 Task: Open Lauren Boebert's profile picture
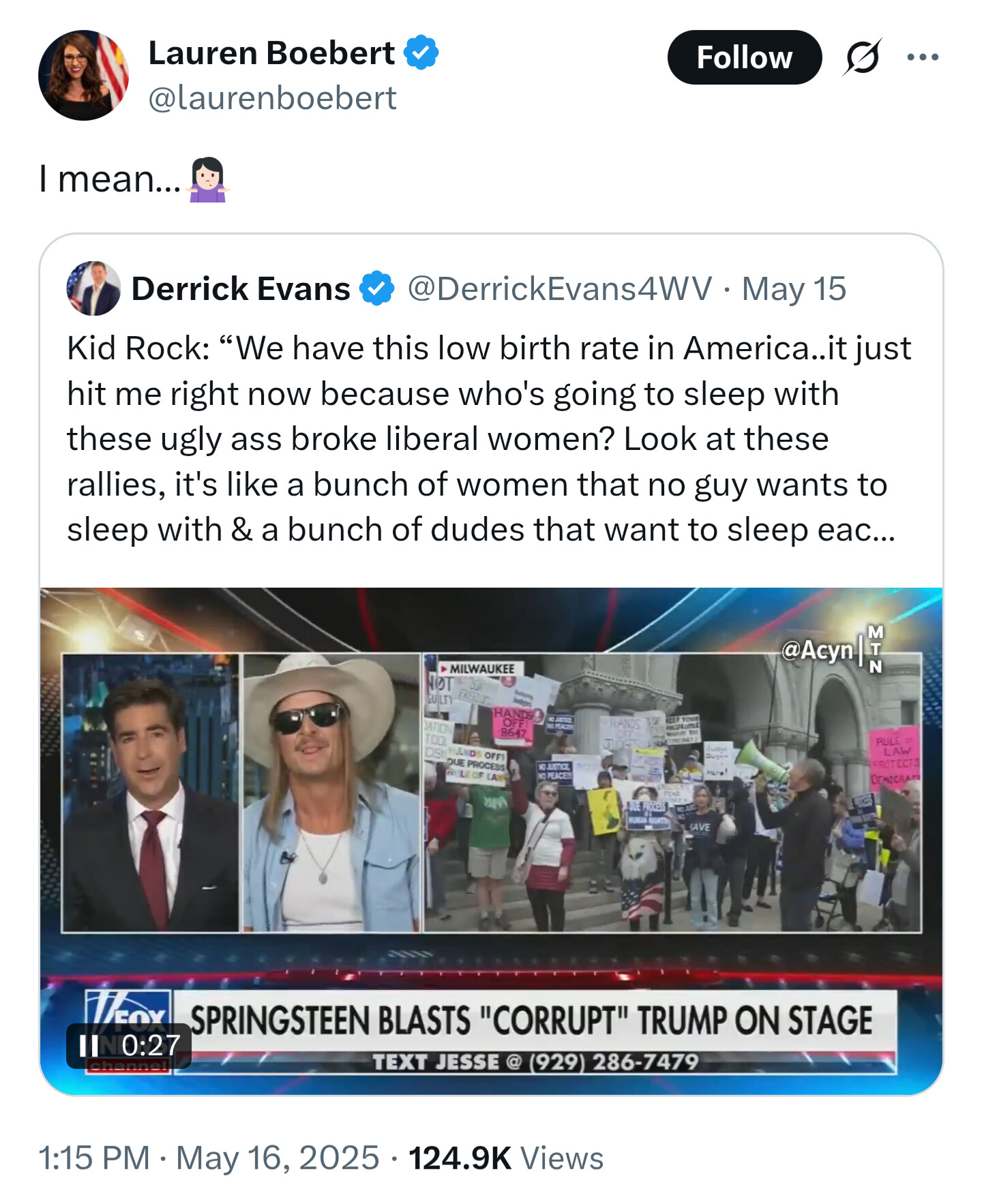coord(84,75)
